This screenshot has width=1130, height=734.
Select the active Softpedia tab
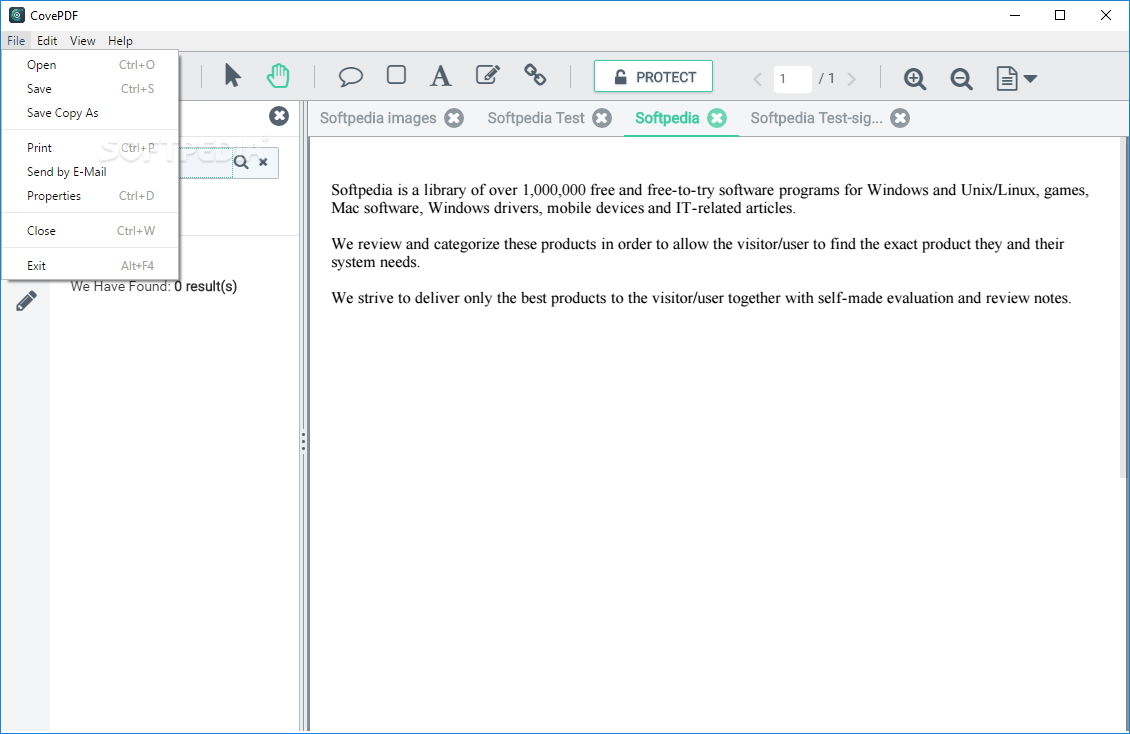point(667,118)
